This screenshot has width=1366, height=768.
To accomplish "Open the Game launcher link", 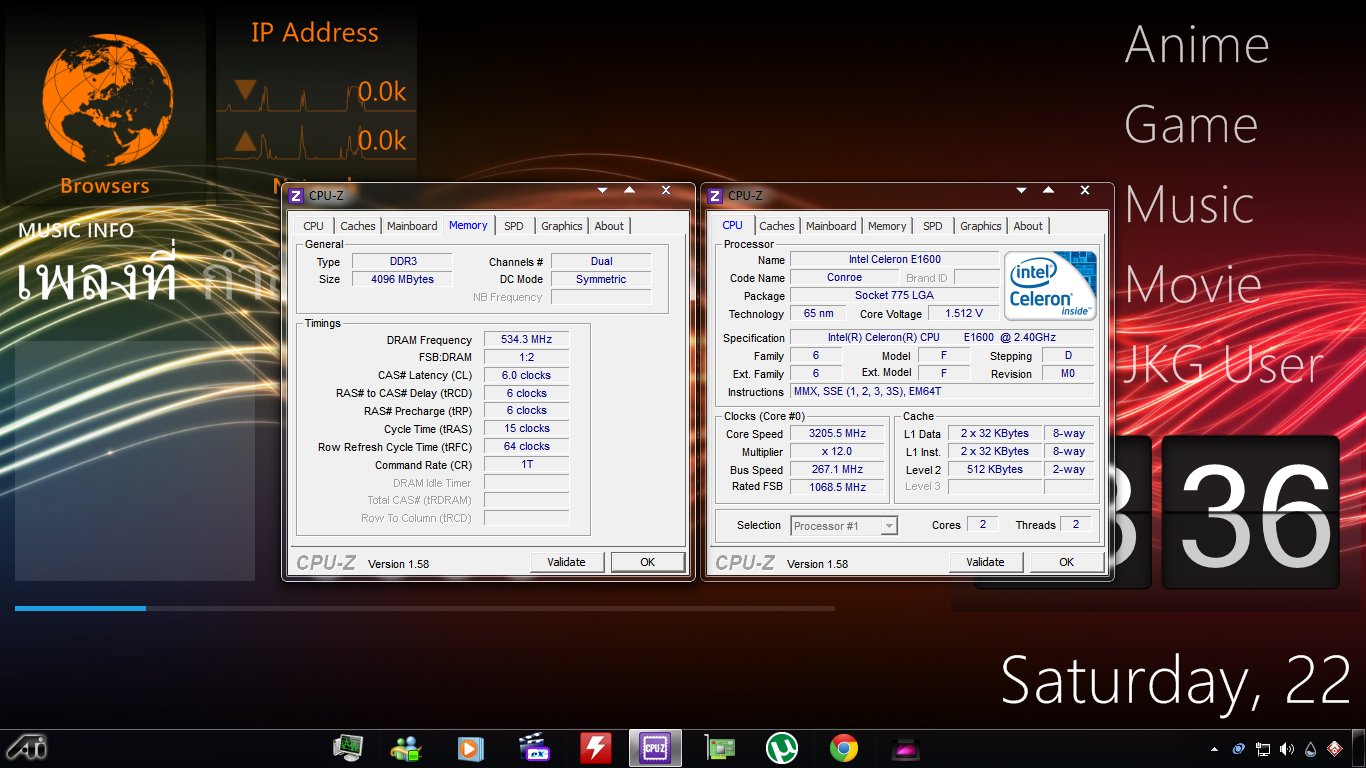I will (1191, 125).
